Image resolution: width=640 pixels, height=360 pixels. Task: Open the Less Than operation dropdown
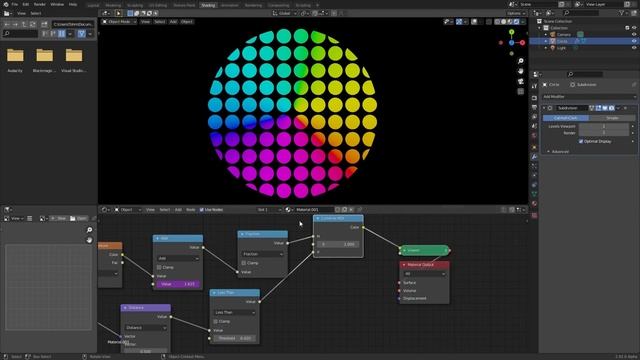pyautogui.click(x=235, y=313)
